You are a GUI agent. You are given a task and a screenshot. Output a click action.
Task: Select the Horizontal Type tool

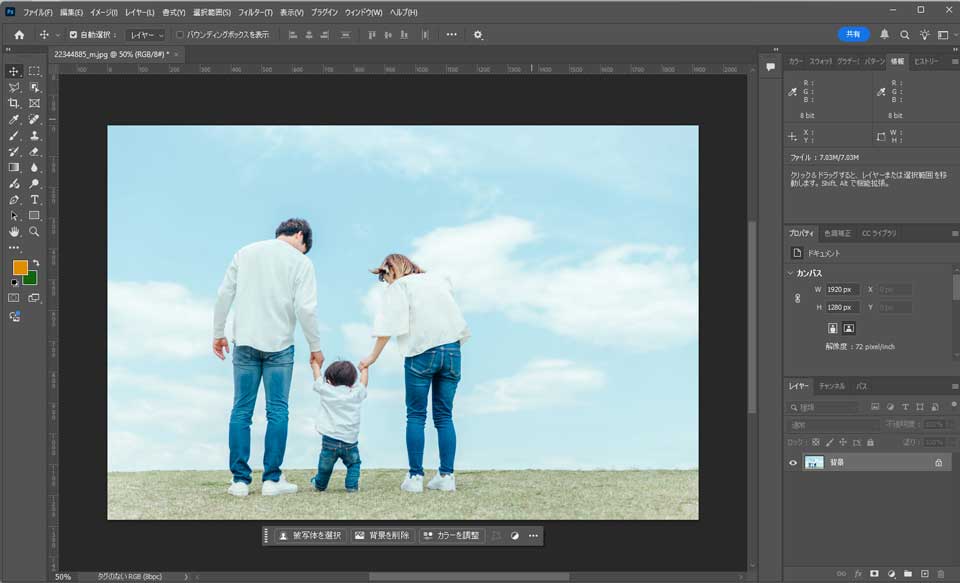click(34, 200)
